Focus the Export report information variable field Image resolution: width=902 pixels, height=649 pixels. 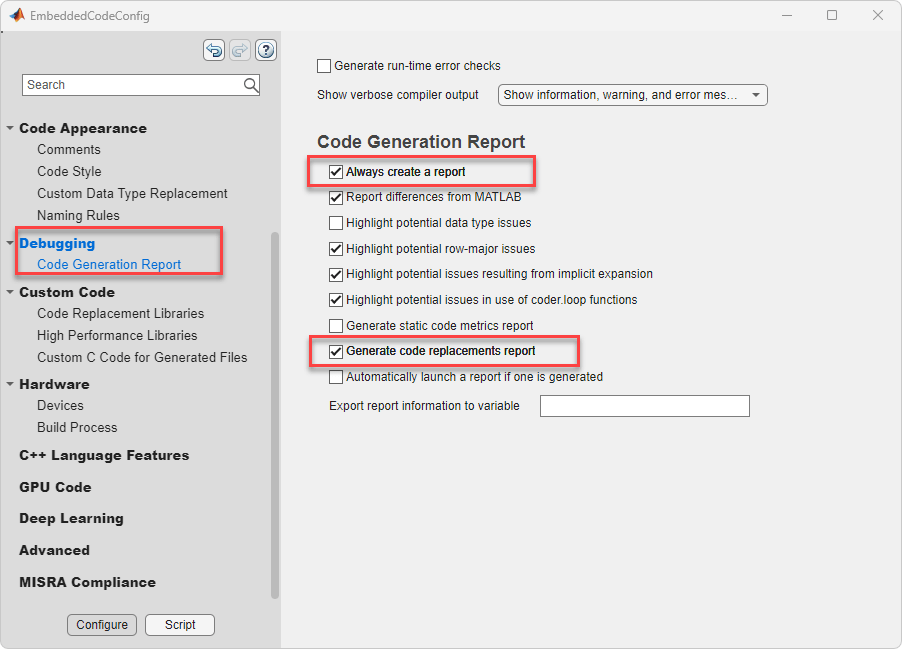[x=644, y=406]
